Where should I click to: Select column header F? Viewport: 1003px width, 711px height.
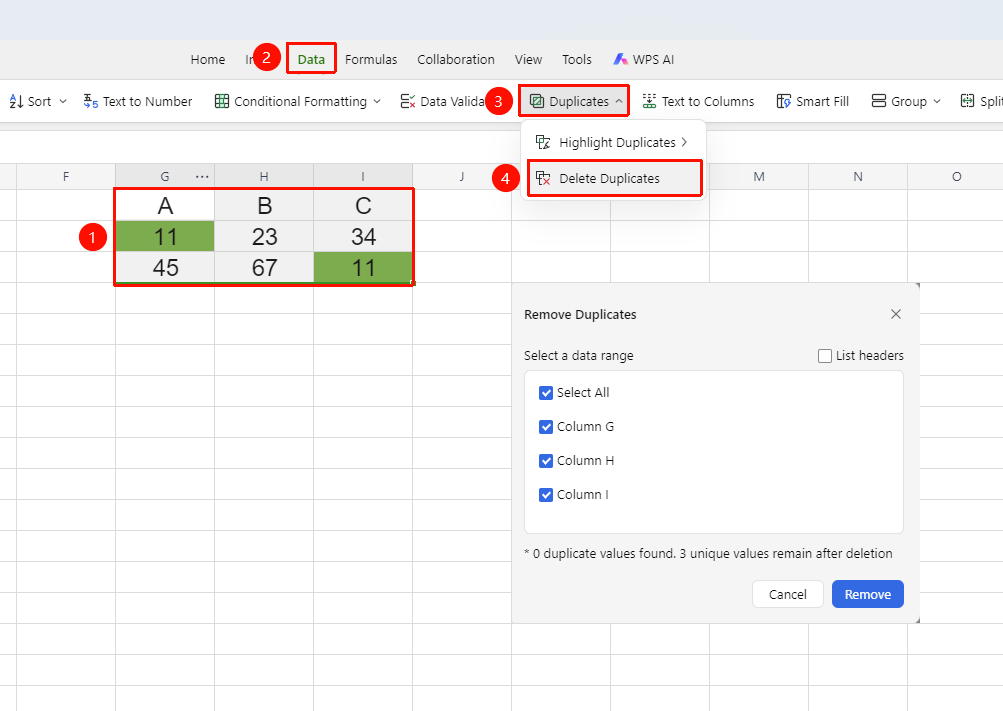pyautogui.click(x=66, y=176)
